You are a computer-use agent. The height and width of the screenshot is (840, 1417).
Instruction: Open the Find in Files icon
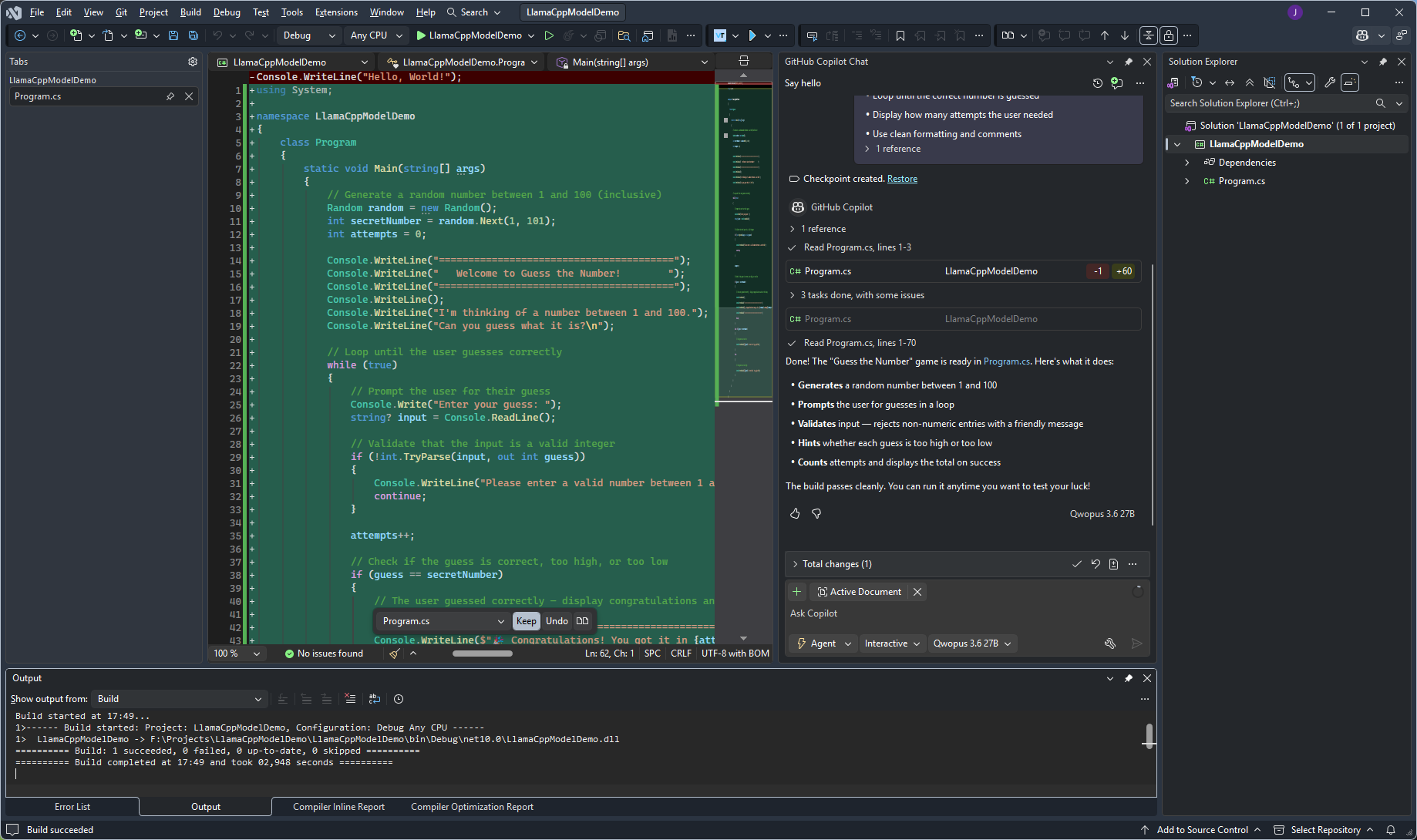(624, 35)
